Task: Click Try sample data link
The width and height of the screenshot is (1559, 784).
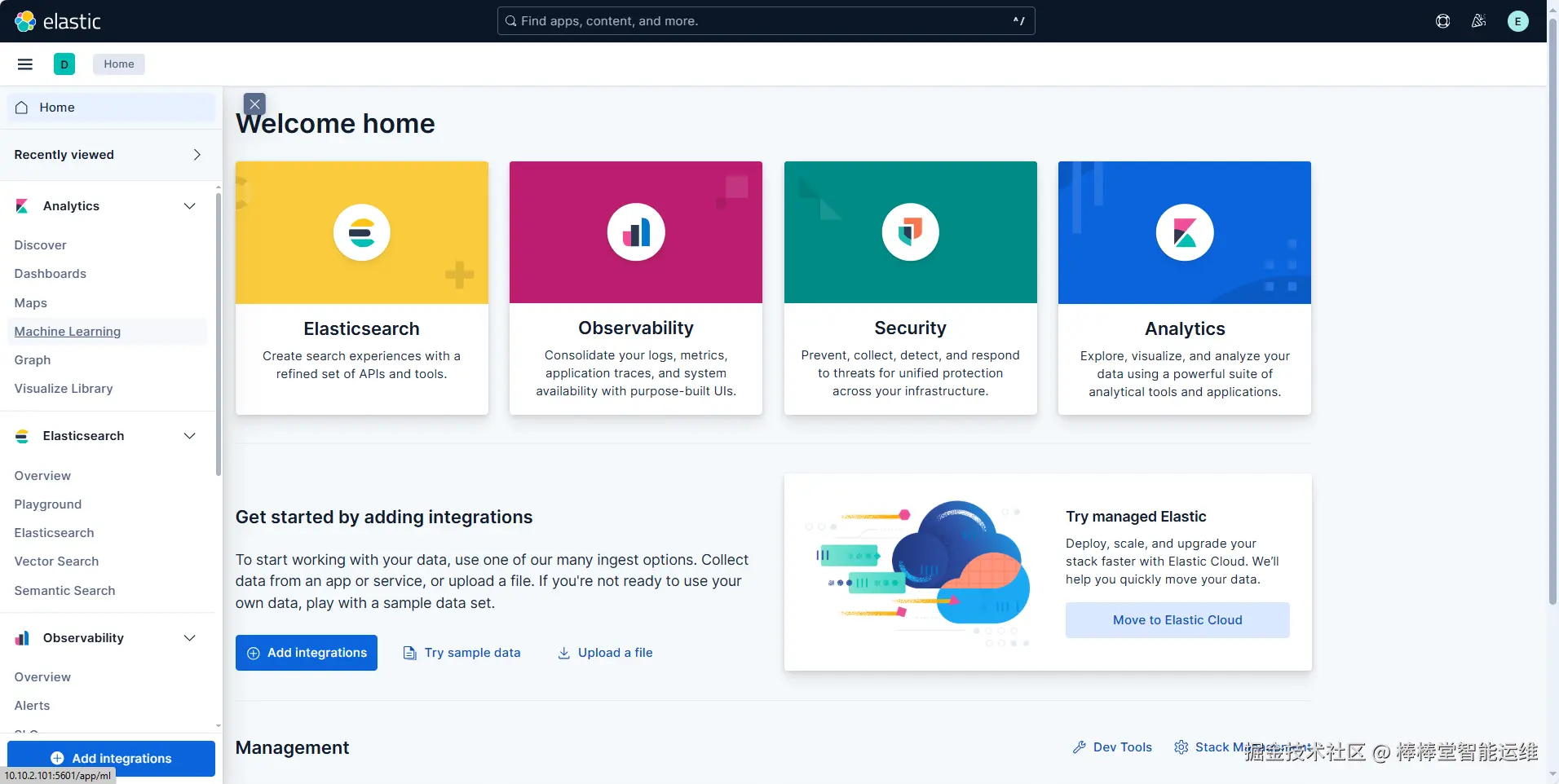Action: click(x=462, y=653)
